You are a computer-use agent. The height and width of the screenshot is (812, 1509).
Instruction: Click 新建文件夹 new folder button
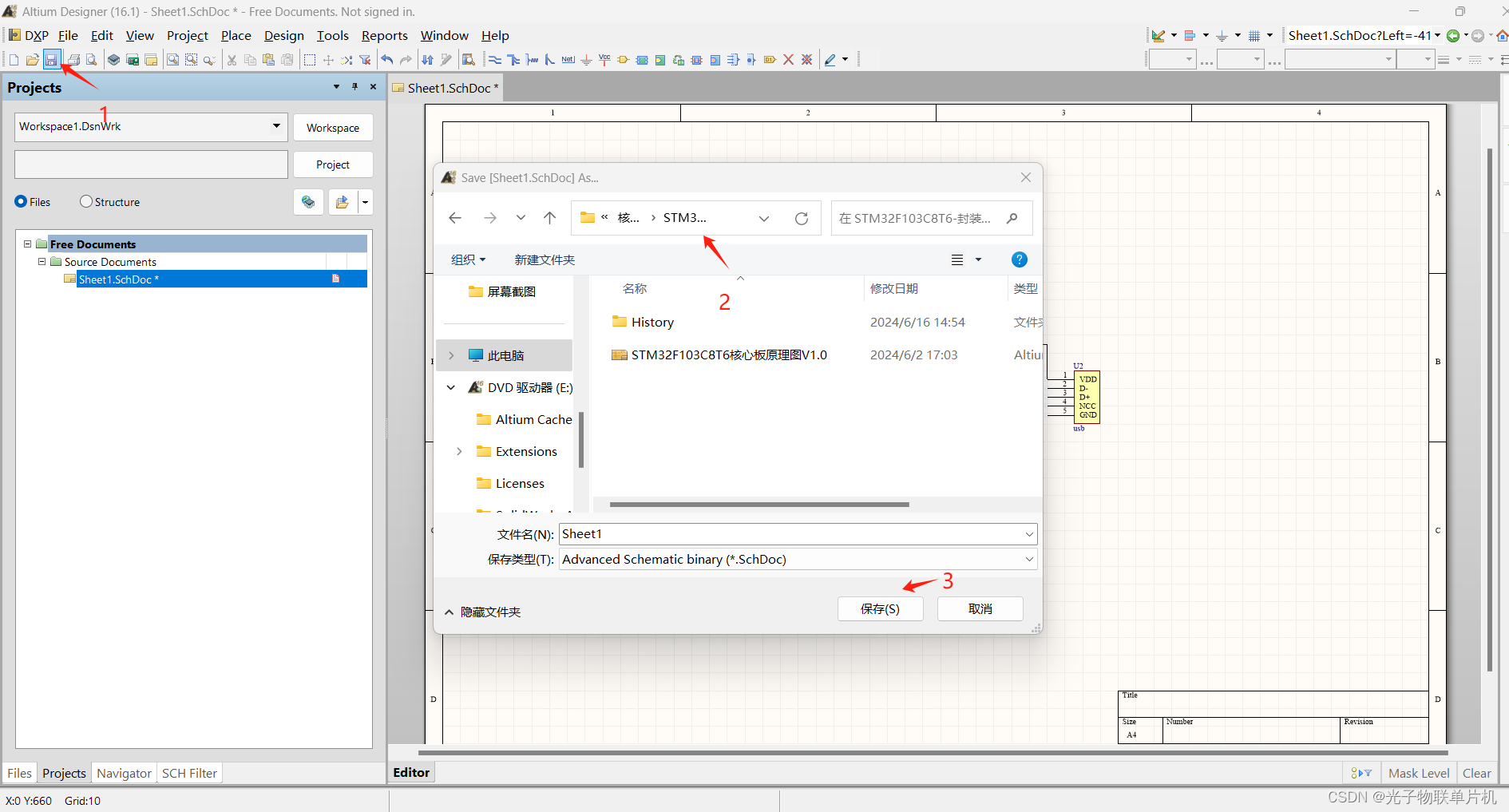click(x=545, y=259)
